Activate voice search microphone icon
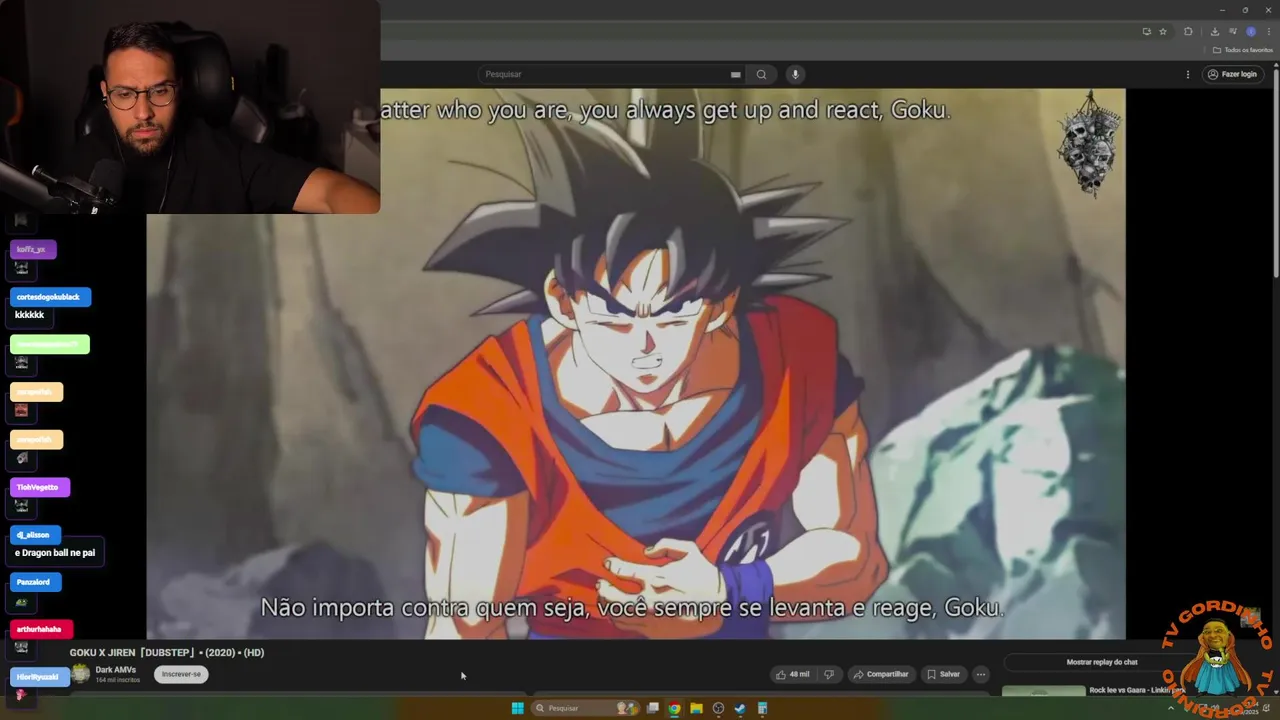 (795, 74)
